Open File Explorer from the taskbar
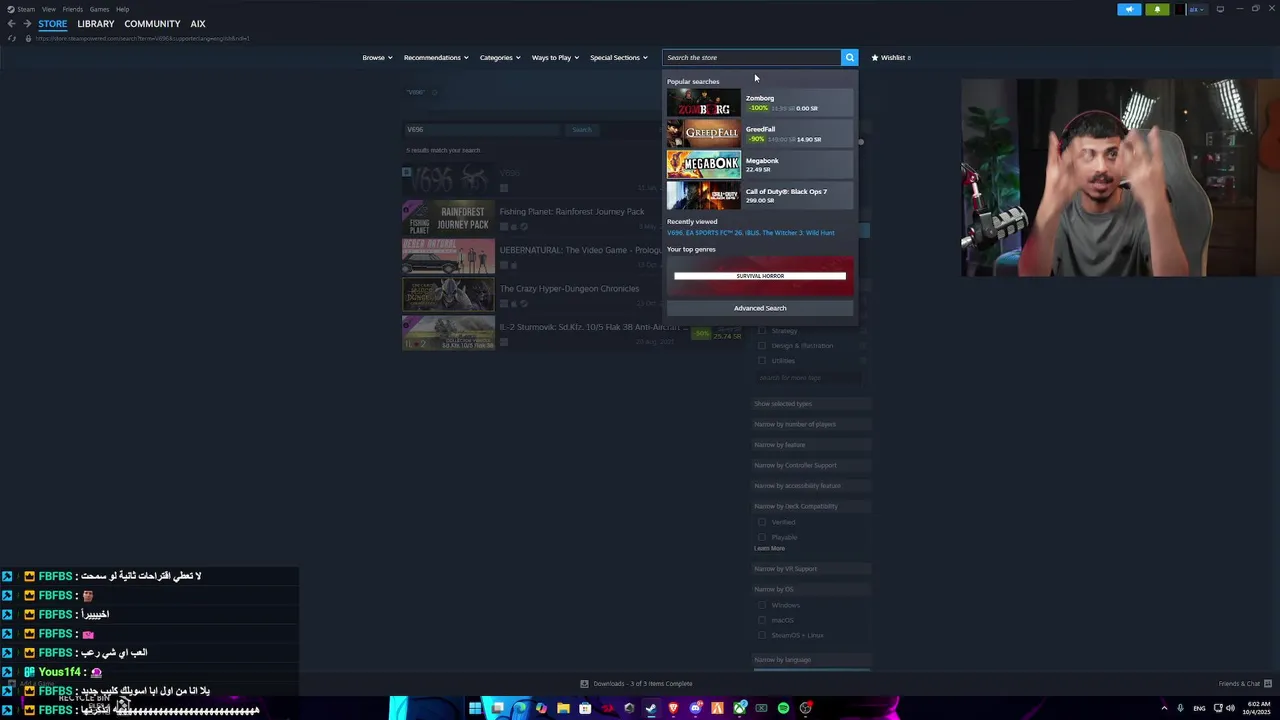The image size is (1280, 720). point(563,708)
